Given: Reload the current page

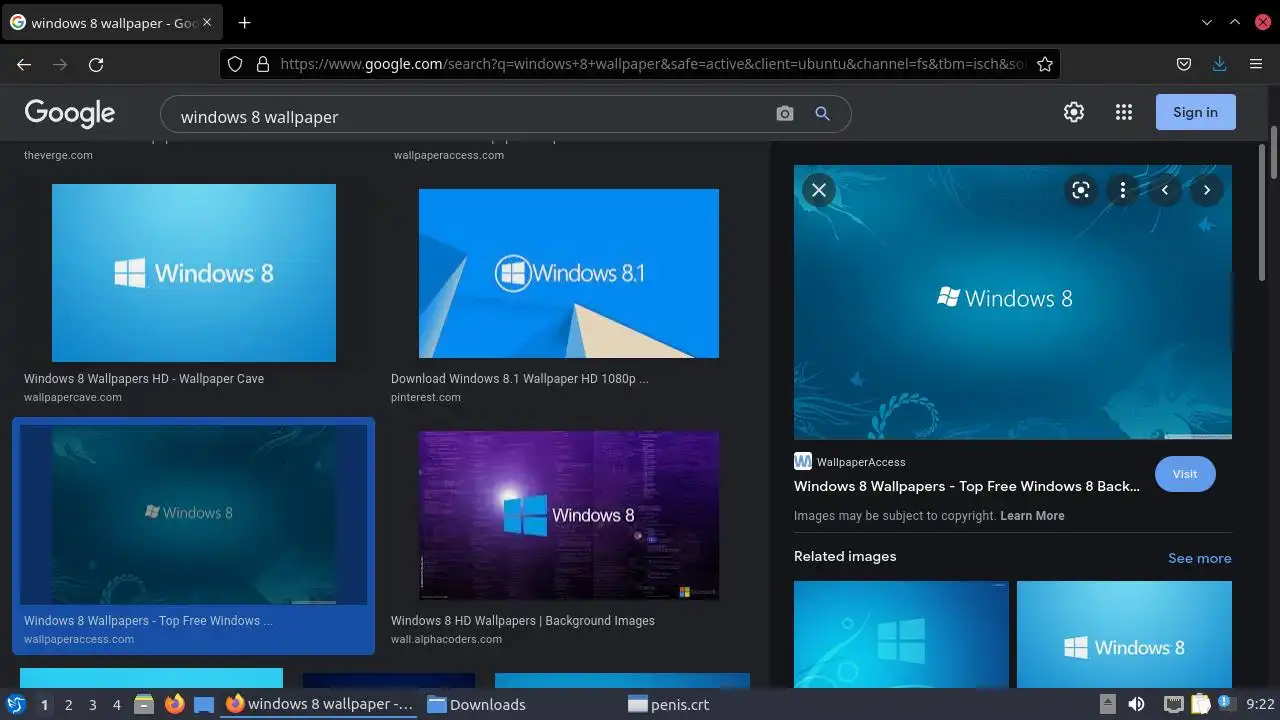Looking at the screenshot, I should coord(96,64).
